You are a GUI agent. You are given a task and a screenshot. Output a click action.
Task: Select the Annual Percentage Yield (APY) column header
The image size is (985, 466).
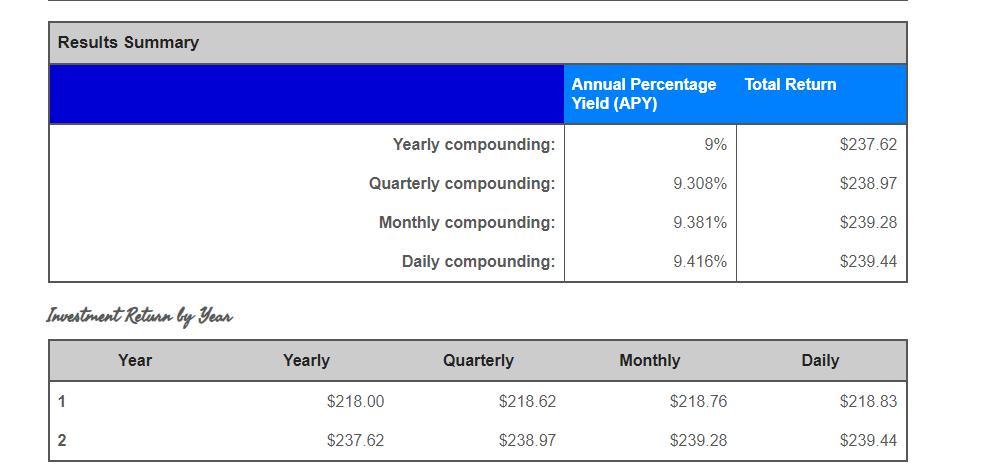[x=644, y=94]
